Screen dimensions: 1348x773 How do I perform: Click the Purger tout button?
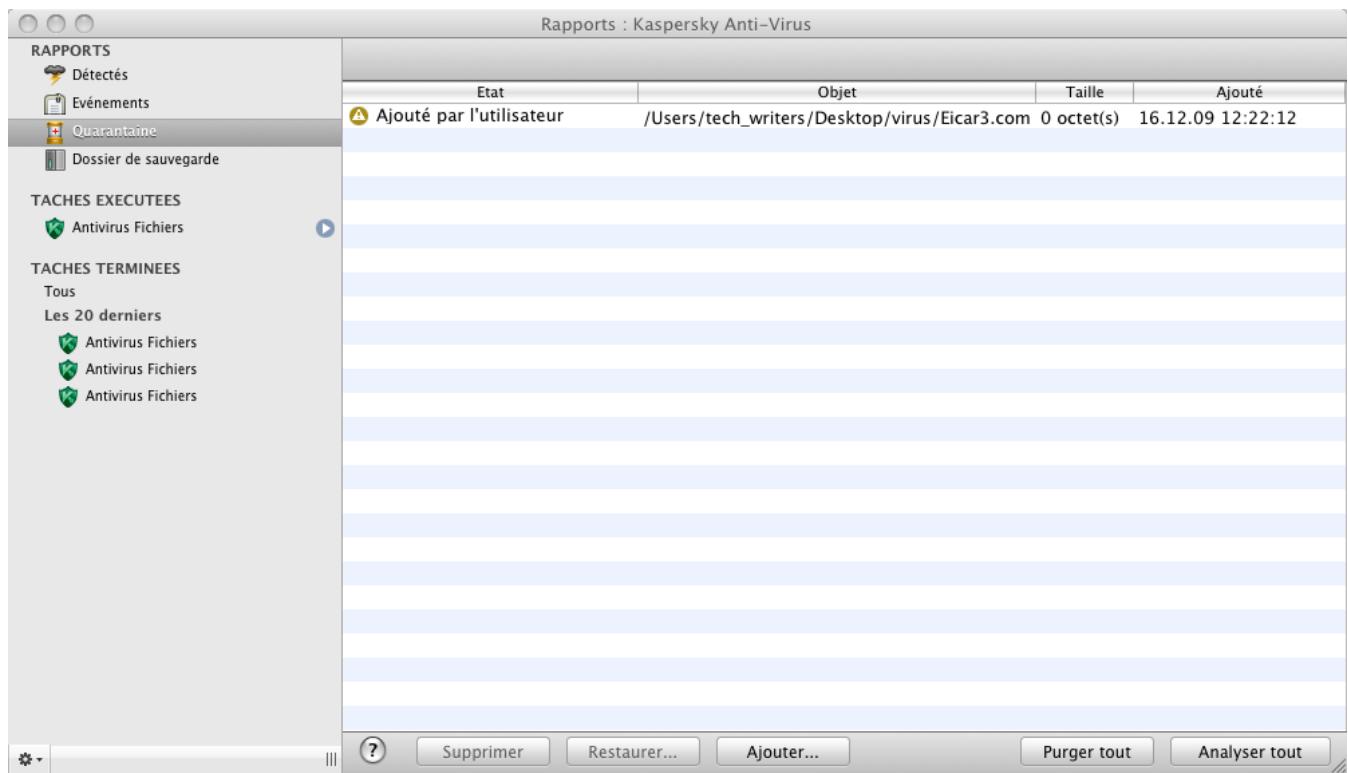(1086, 751)
